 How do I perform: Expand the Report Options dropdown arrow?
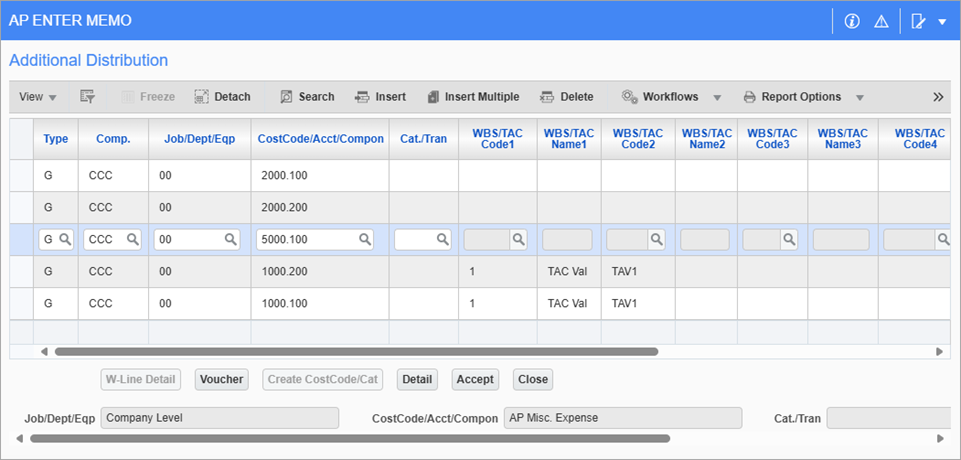(x=859, y=97)
